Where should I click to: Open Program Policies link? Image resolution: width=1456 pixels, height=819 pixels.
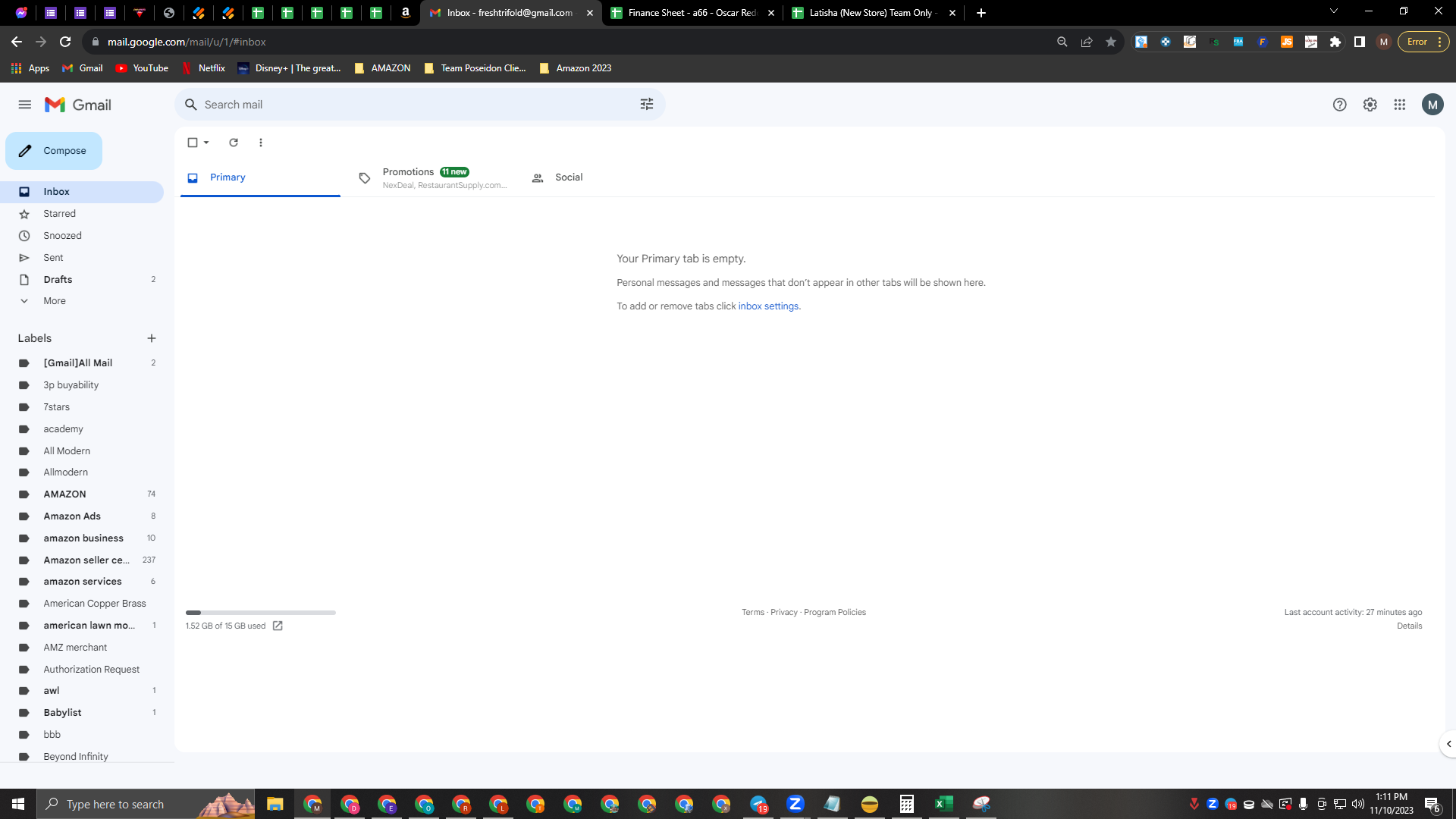(x=835, y=612)
